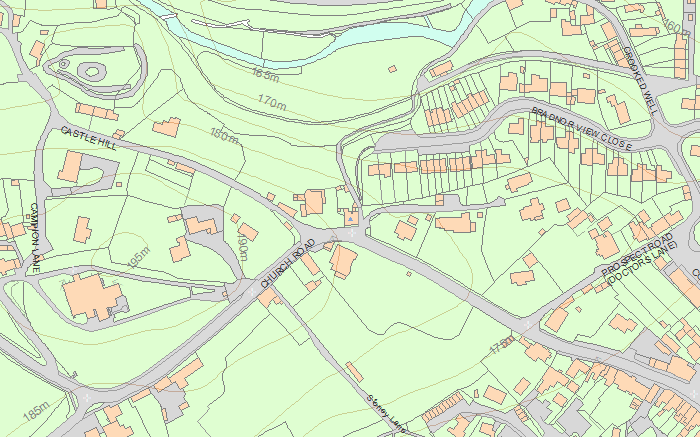This screenshot has height=437, width=700.
Task: Select the CAMPION LANE street label
Action: pyautogui.click(x=34, y=238)
